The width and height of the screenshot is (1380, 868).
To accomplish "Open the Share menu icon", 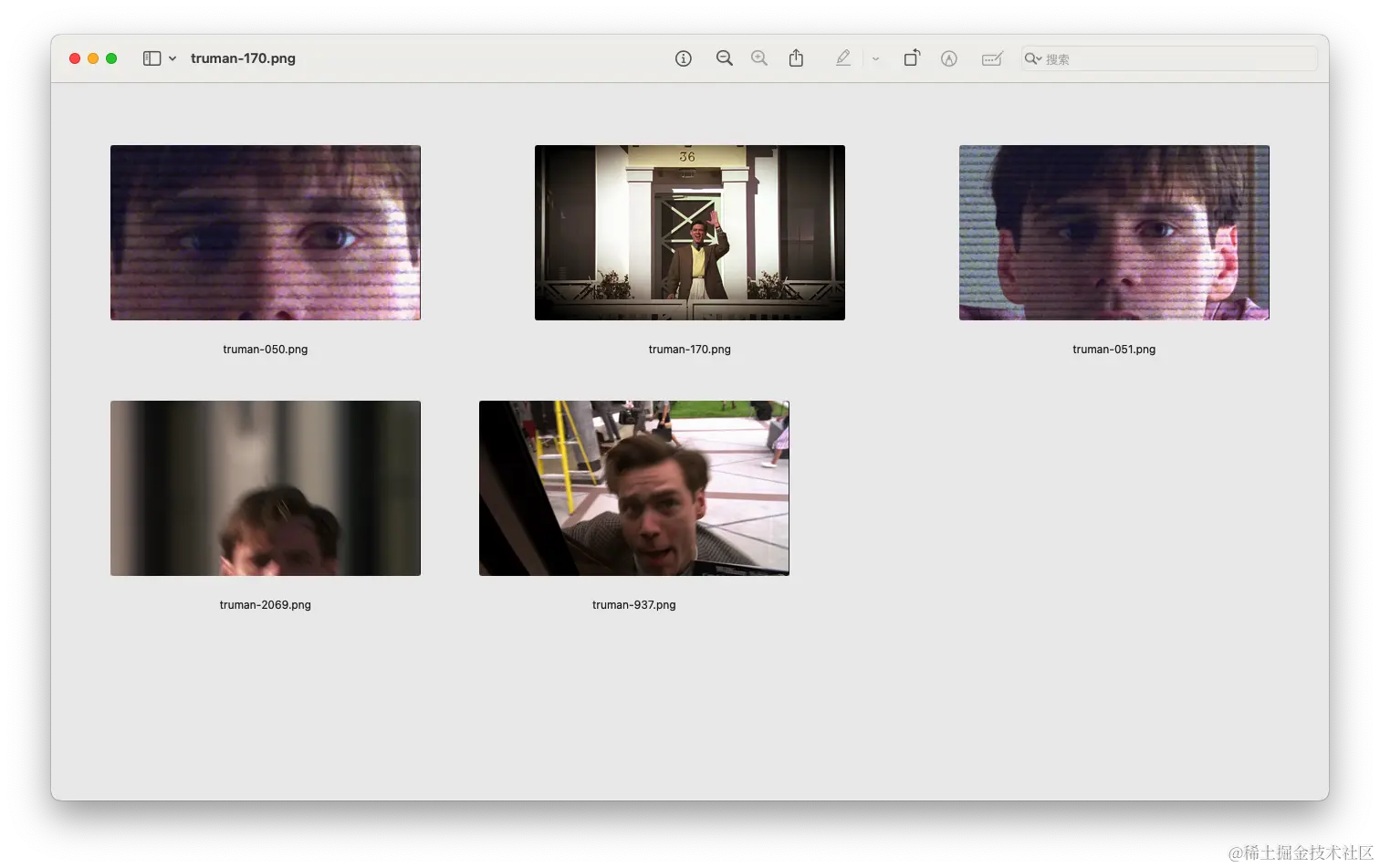I will coord(796,58).
